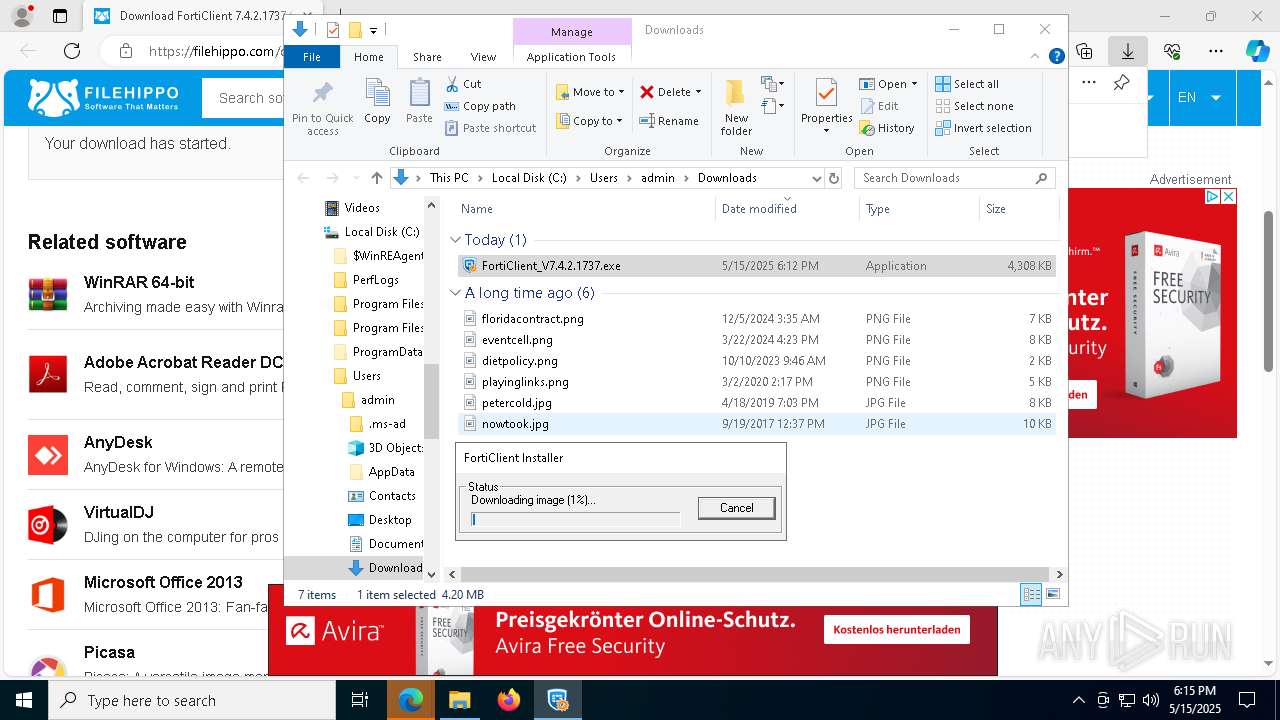
Task: Cancel the FortiClient Installer download
Action: pyautogui.click(x=736, y=508)
